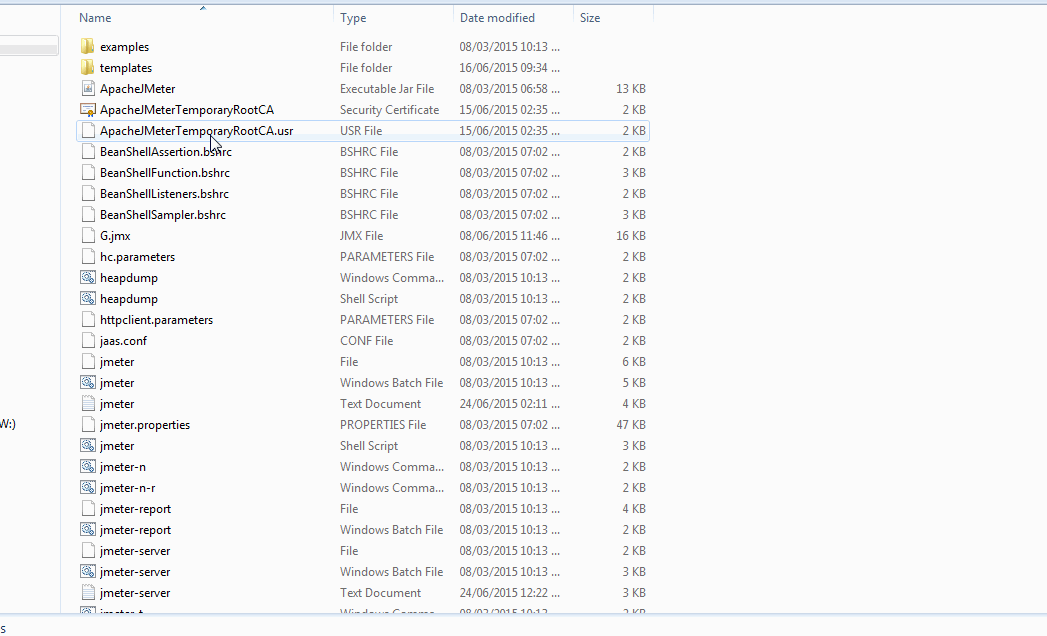The width and height of the screenshot is (1047, 636).
Task: Click the ApacheJMeterTemporaryRootCA.usr file icon
Action: (87, 130)
